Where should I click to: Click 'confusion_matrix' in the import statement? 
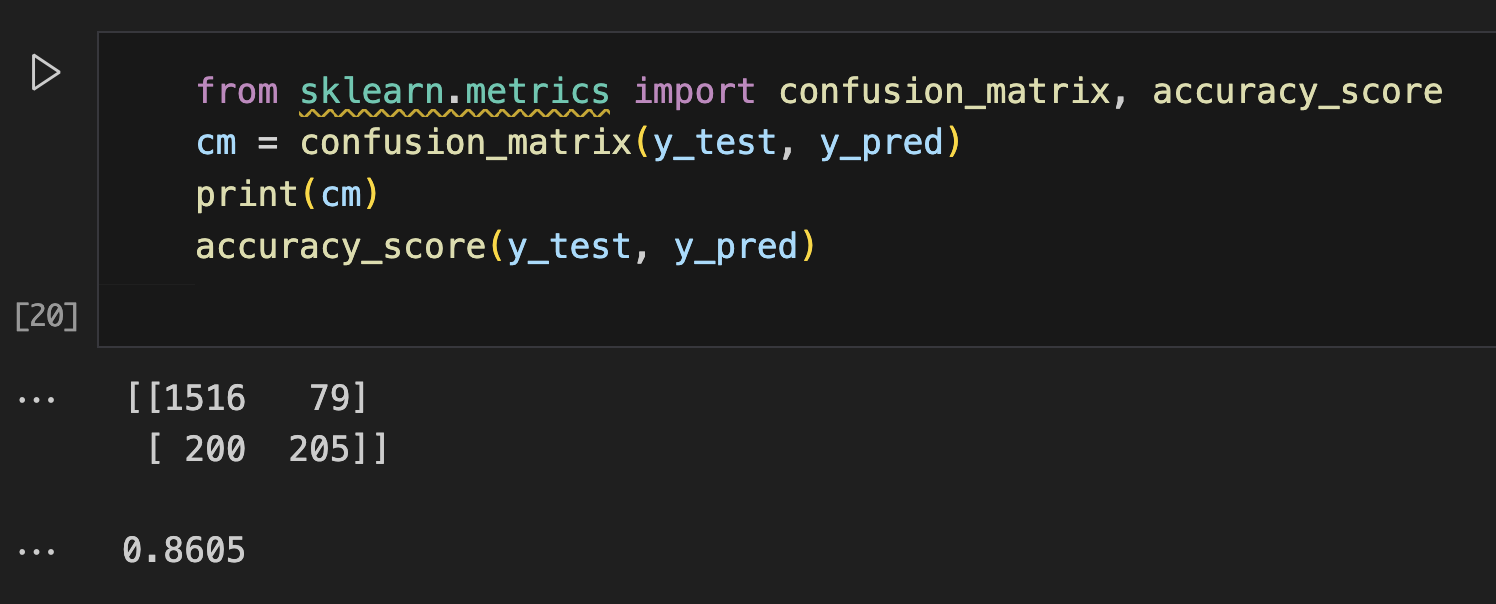944,92
